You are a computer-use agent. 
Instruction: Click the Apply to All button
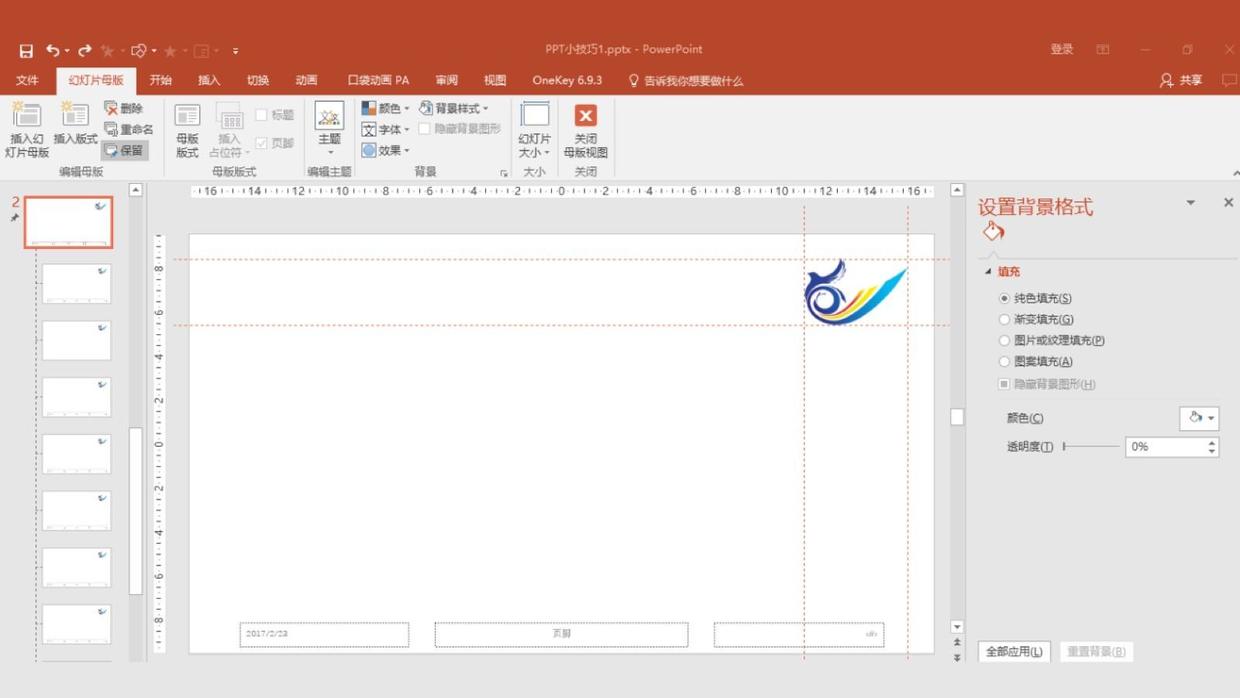[x=1014, y=652]
